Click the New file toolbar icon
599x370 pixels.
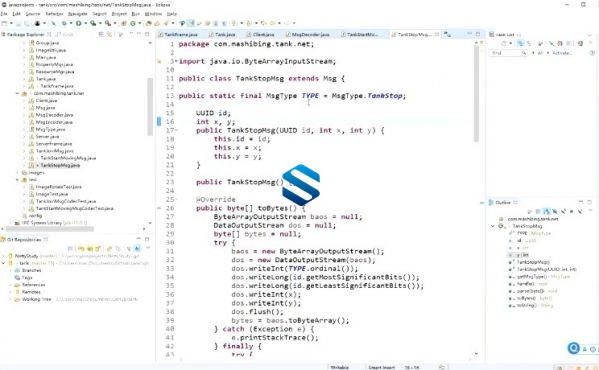(x=4, y=23)
